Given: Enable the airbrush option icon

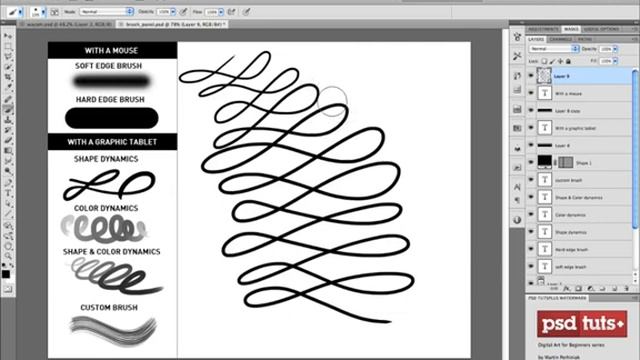Looking at the screenshot, I should (x=231, y=12).
